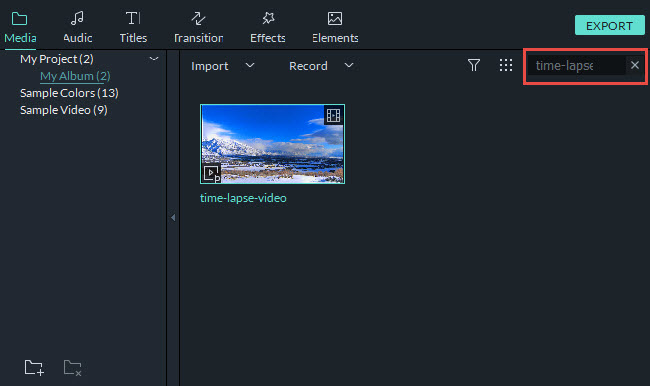
Task: Open the Audio music note tab
Action: (78, 28)
